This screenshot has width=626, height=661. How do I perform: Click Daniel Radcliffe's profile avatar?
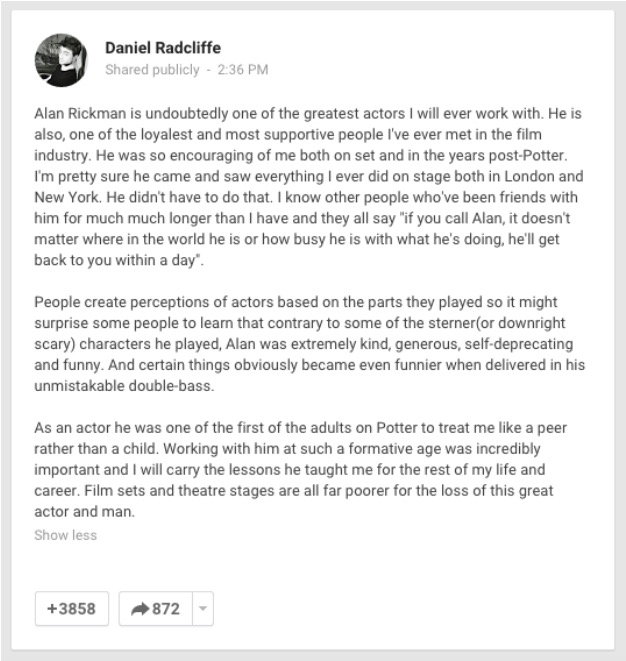[x=60, y=59]
